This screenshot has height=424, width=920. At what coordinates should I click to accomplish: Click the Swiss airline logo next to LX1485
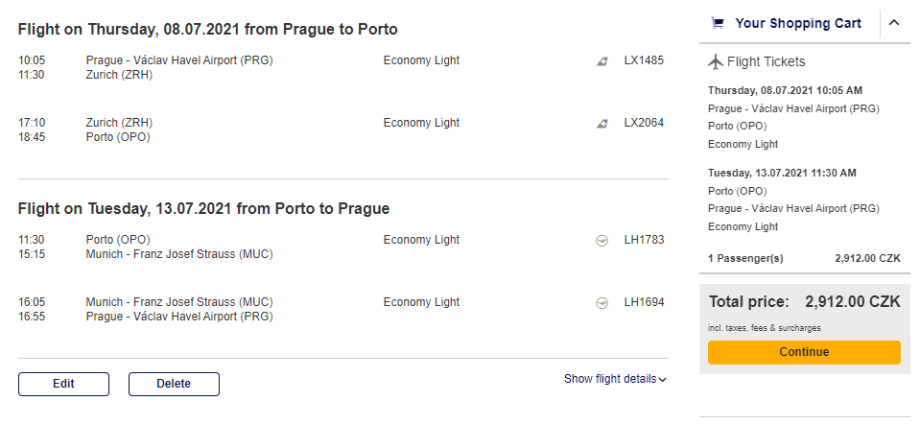coord(602,61)
